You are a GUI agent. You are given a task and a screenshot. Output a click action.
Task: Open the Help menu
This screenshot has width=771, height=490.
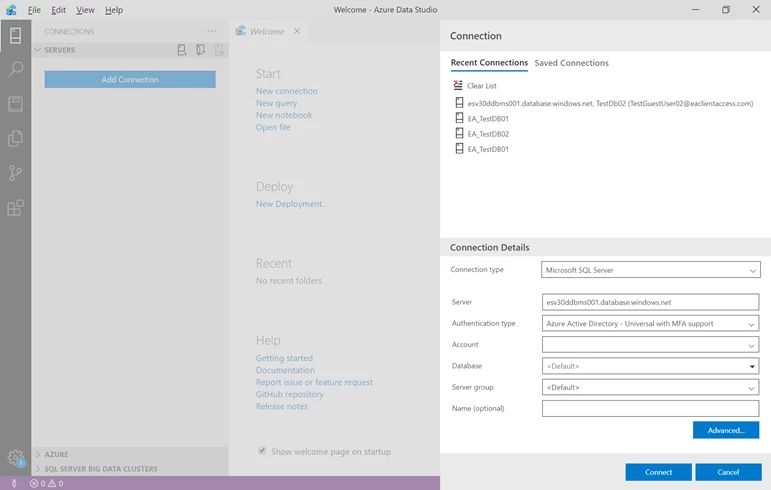pyautogui.click(x=114, y=10)
